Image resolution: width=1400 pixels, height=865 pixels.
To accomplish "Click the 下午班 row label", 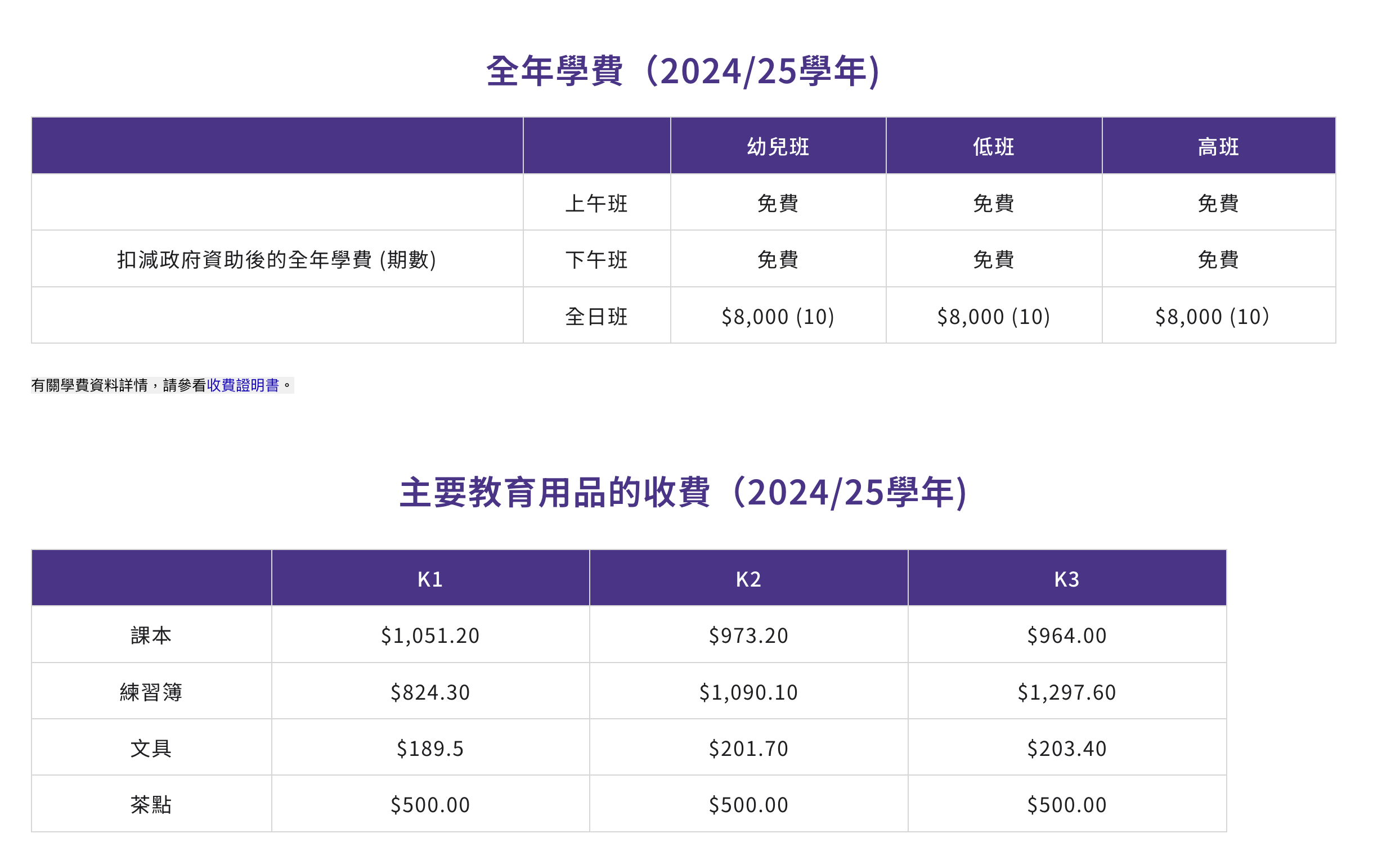I will [596, 260].
